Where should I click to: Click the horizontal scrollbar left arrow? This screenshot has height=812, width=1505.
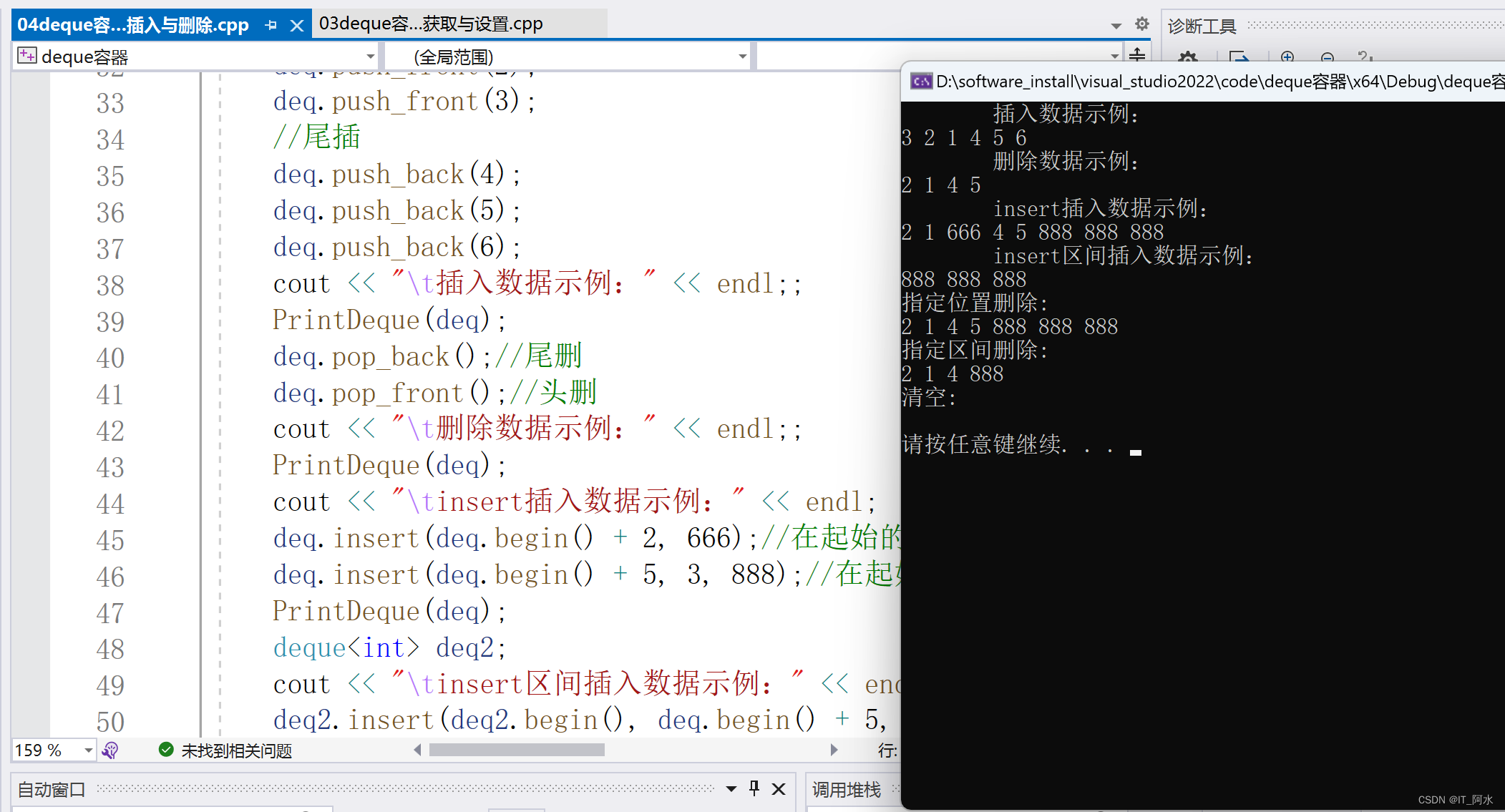pyautogui.click(x=418, y=750)
